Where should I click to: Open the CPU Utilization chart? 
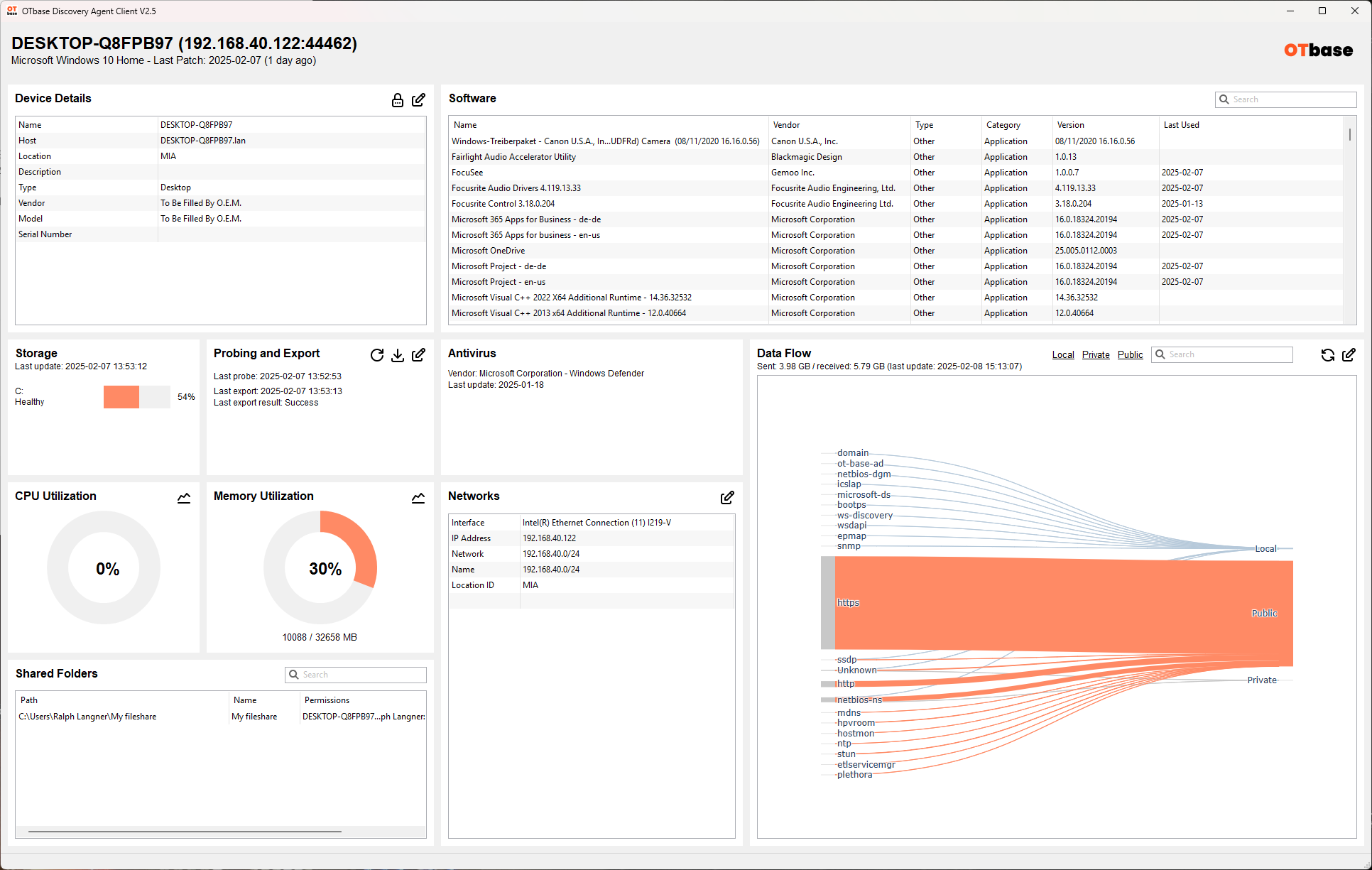(184, 498)
